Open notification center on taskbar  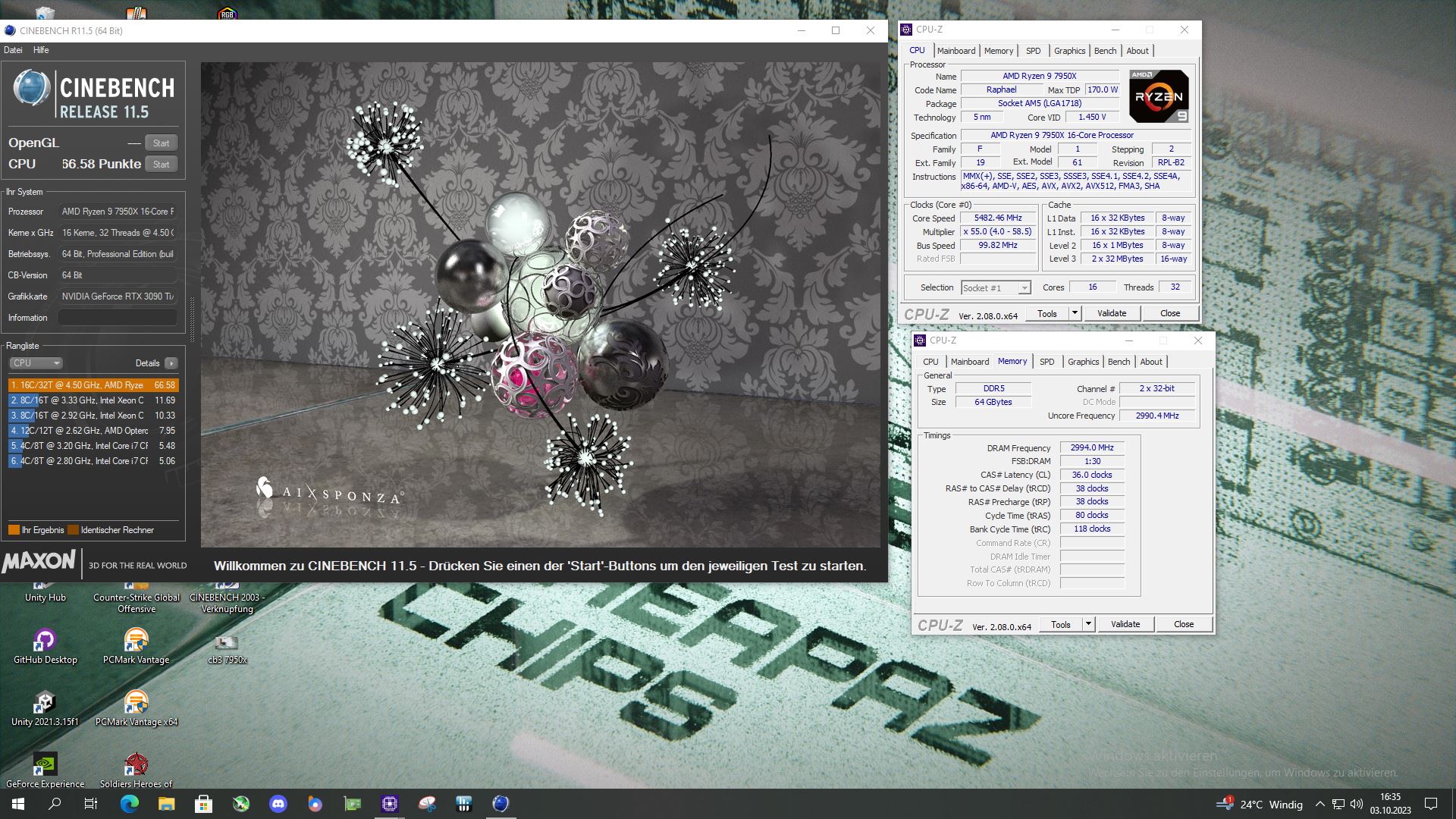coord(1431,805)
